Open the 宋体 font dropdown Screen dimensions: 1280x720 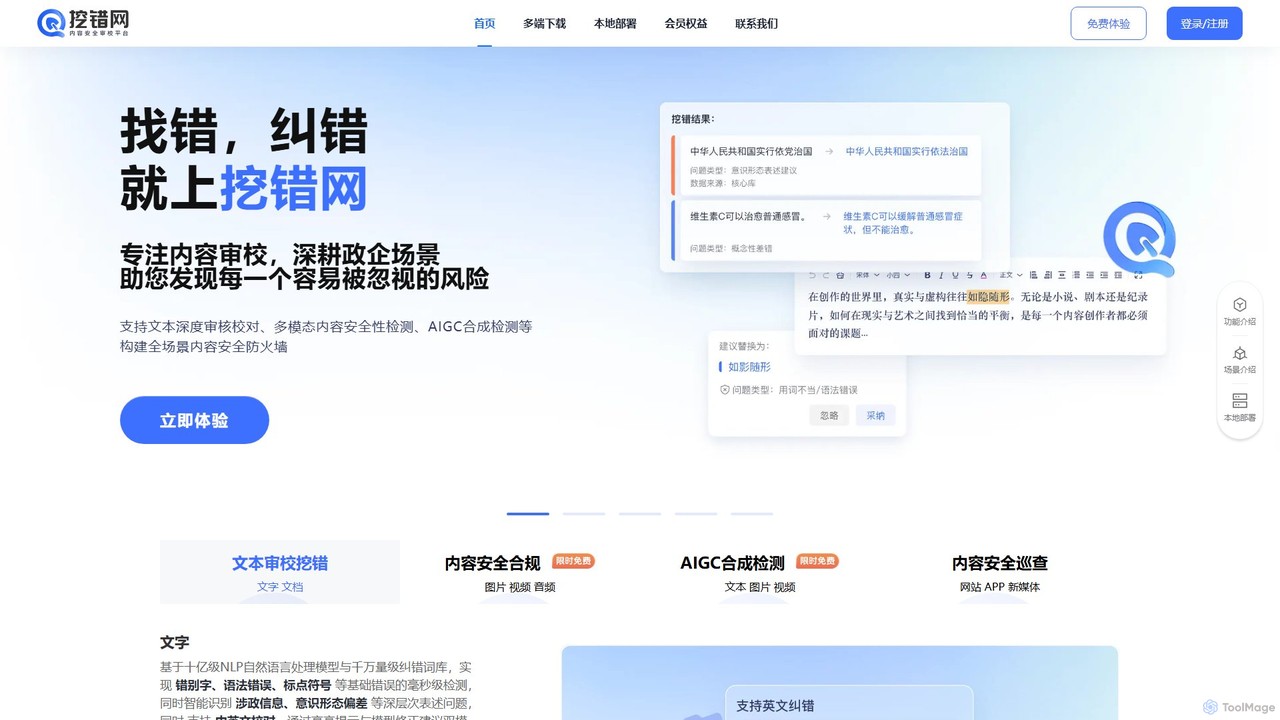(867, 275)
